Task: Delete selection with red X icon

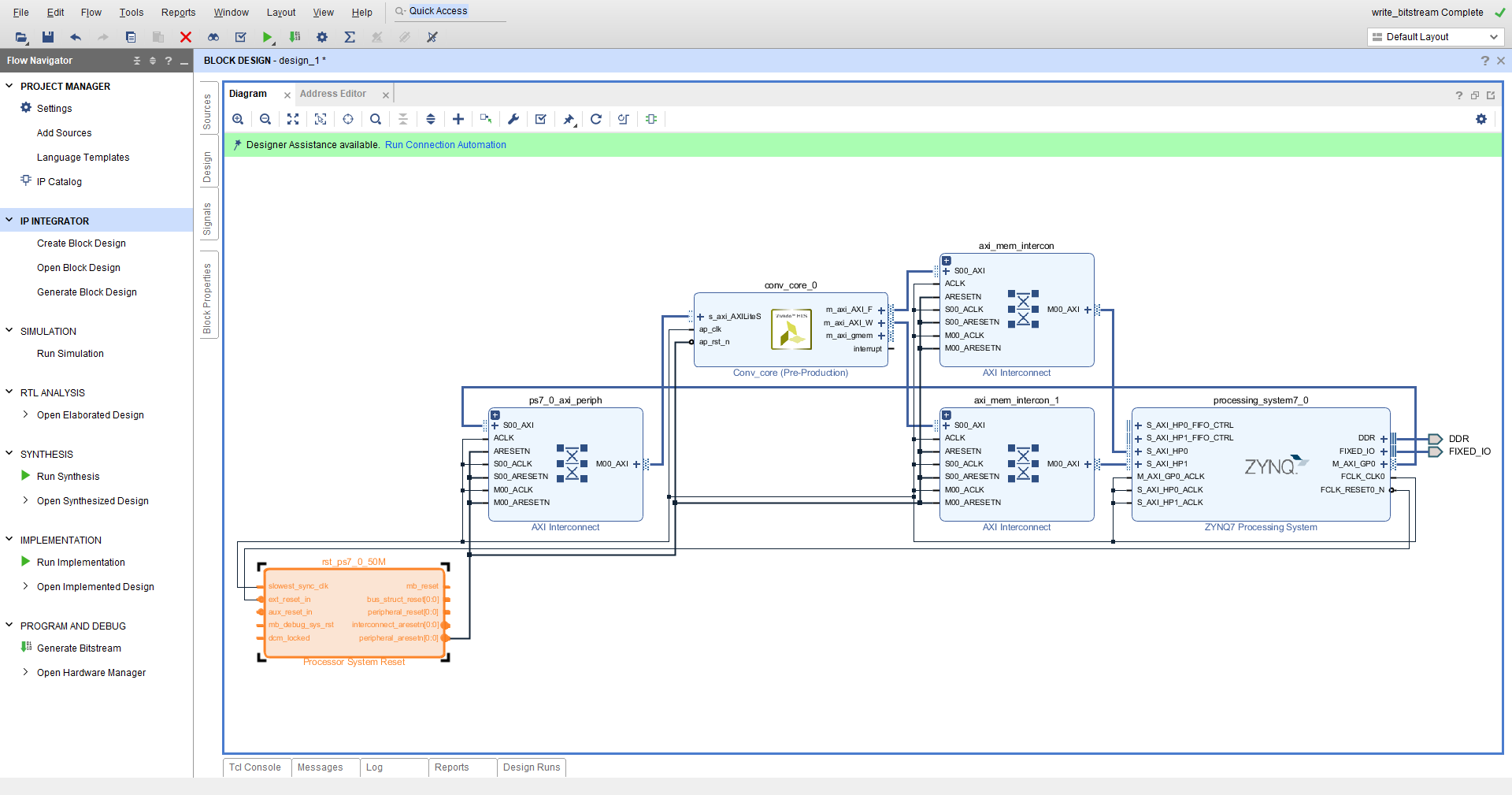Action: click(x=186, y=37)
